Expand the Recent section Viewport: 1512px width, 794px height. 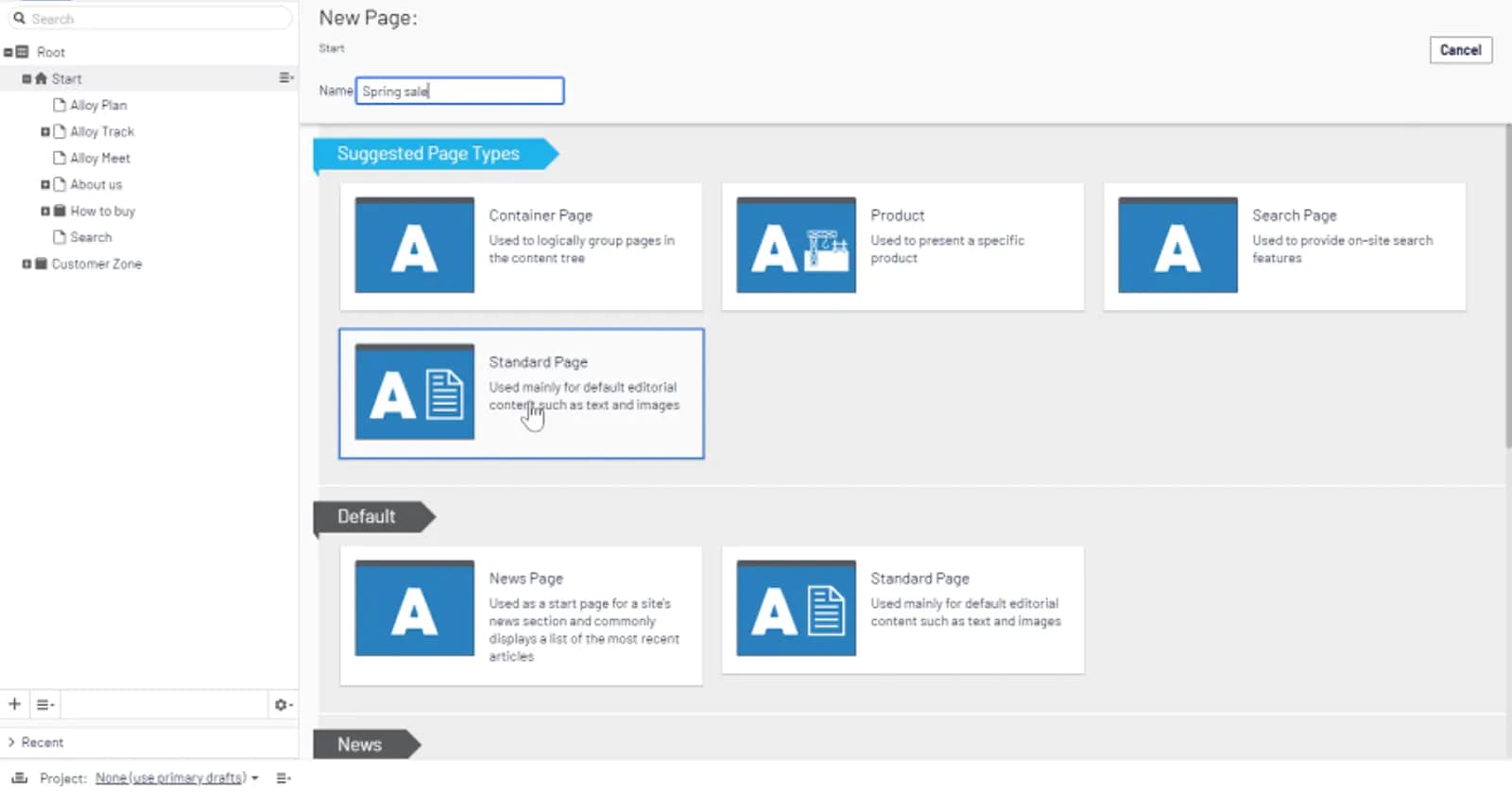tap(11, 742)
